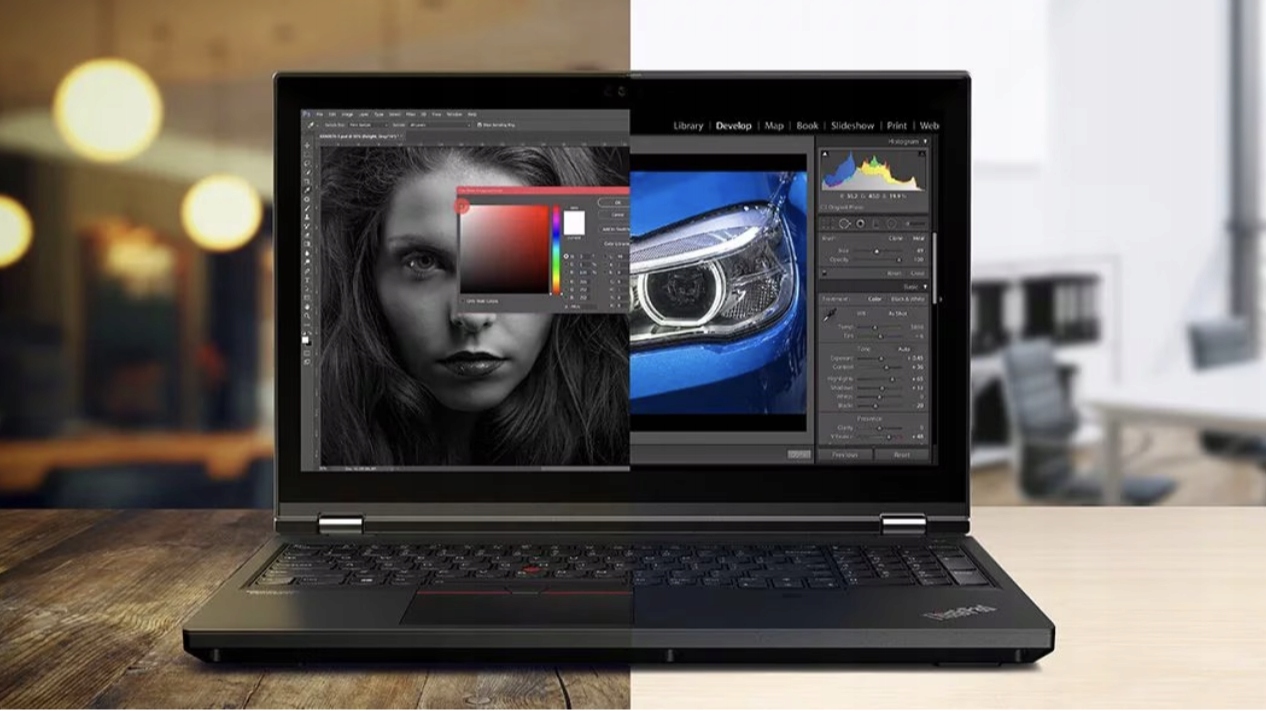Select the H radio button in Color Picker
Viewport: 1266px width, 711px height.
[566, 257]
